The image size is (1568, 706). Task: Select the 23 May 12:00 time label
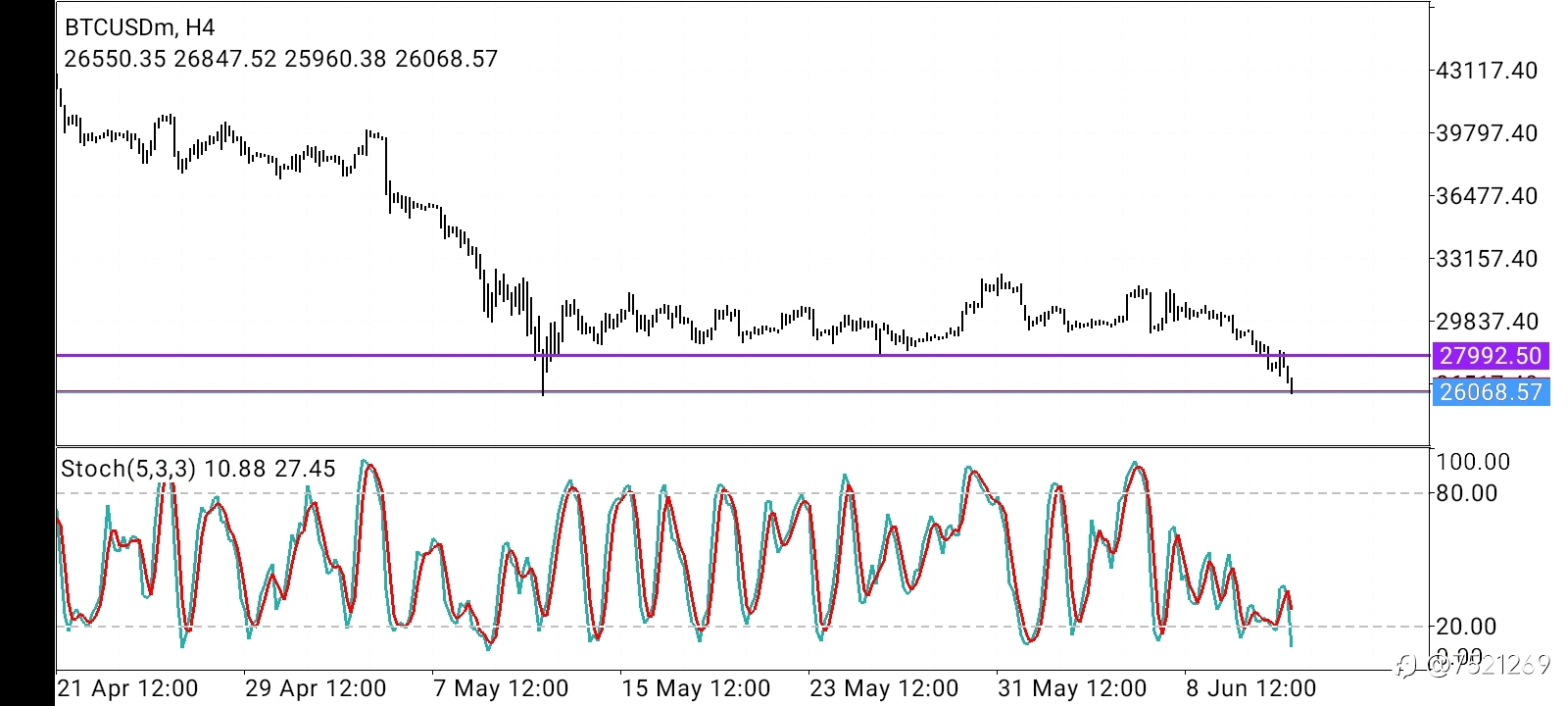pos(885,688)
